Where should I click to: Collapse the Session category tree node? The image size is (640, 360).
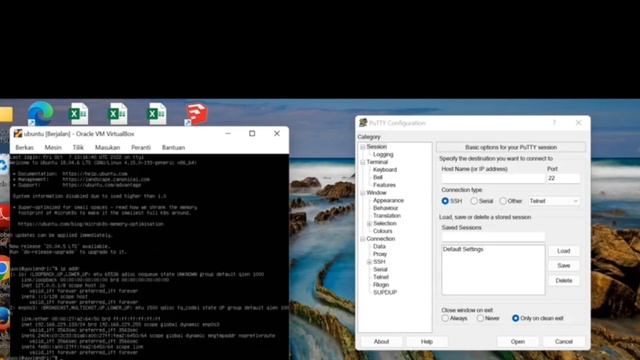coord(362,147)
